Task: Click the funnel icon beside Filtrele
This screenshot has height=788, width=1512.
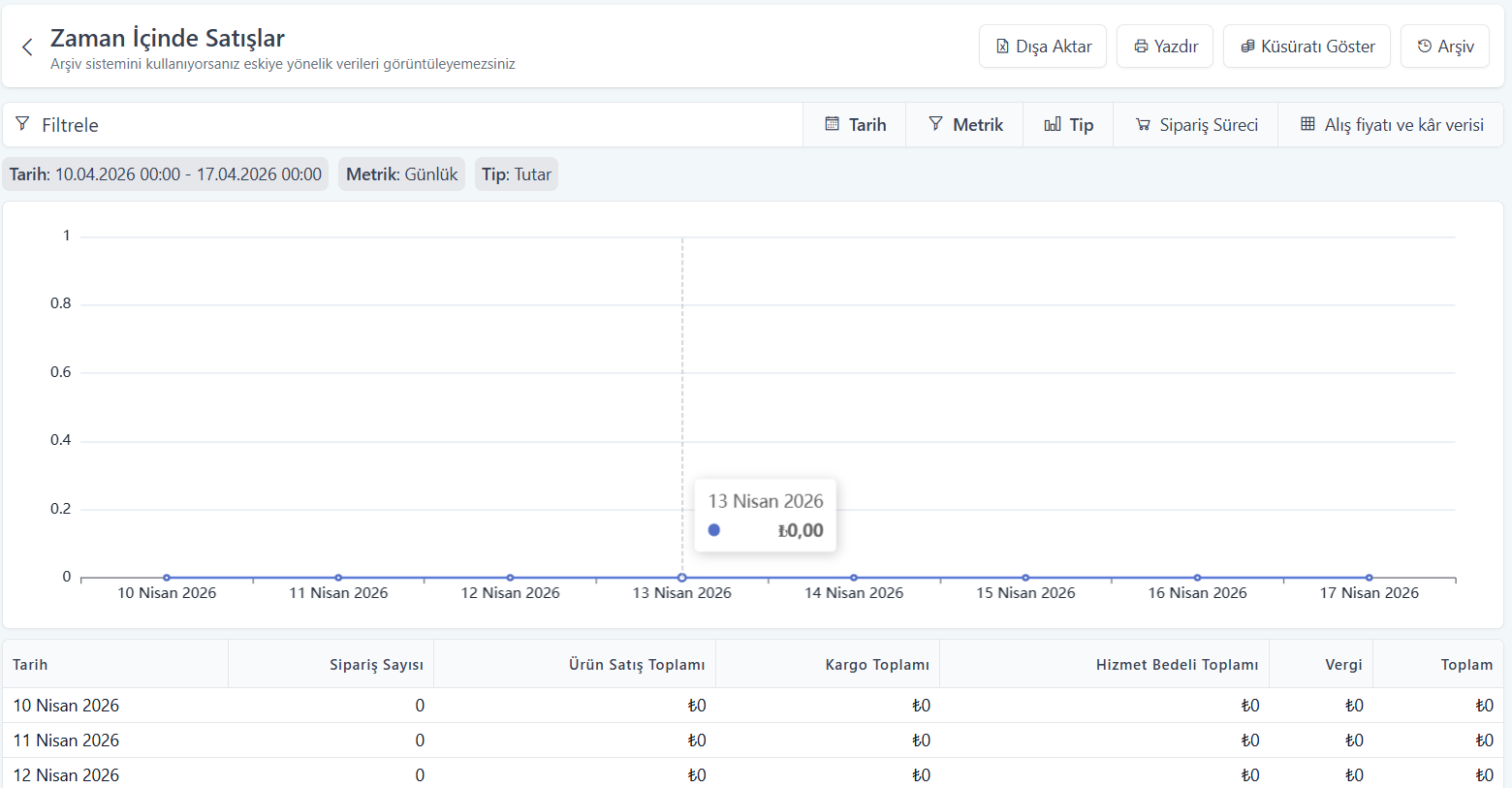Action: [22, 124]
